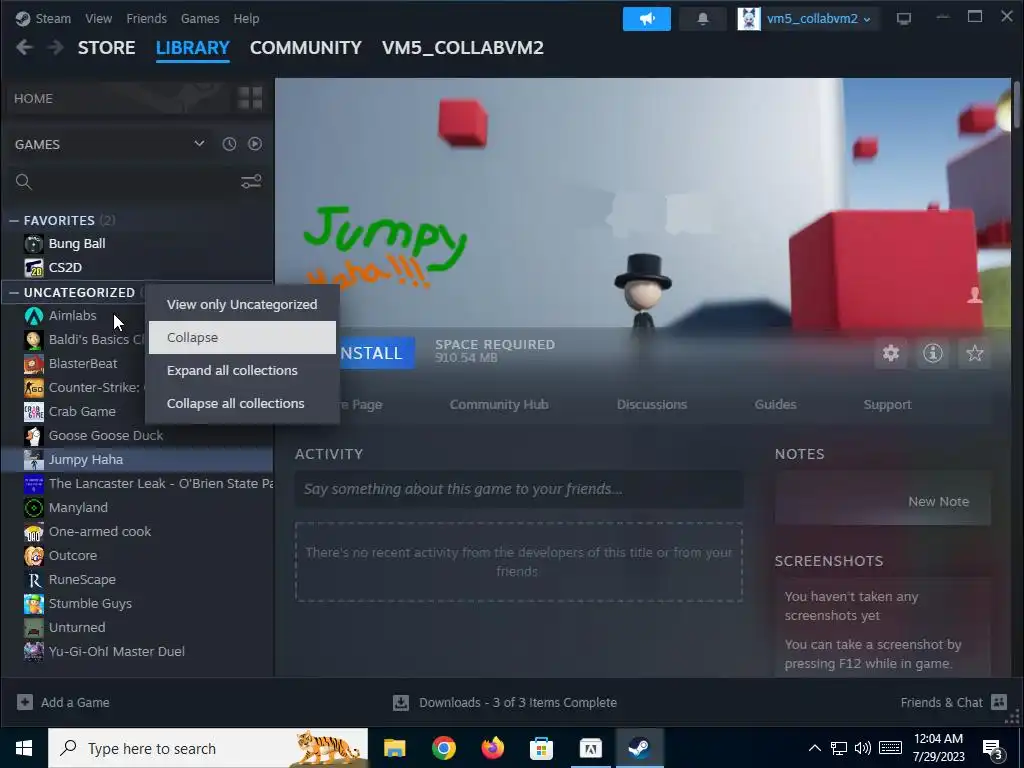The image size is (1024, 768).
Task: Go back with the left arrow
Action: tap(24, 48)
